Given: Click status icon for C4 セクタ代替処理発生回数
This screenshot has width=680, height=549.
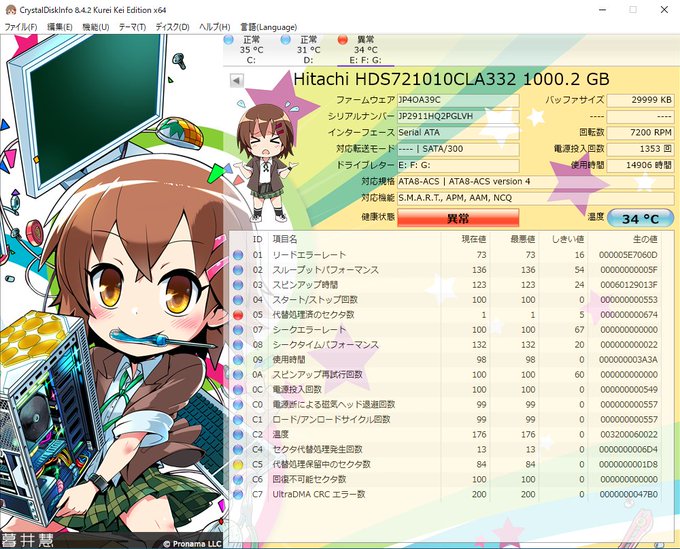Looking at the screenshot, I should (x=238, y=449).
